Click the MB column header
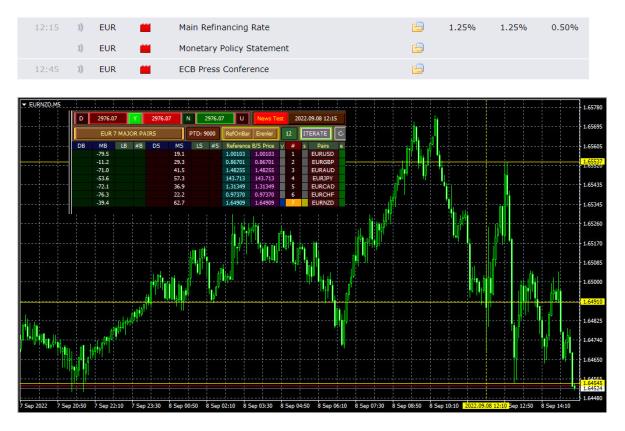The image size is (625, 431). (103, 146)
